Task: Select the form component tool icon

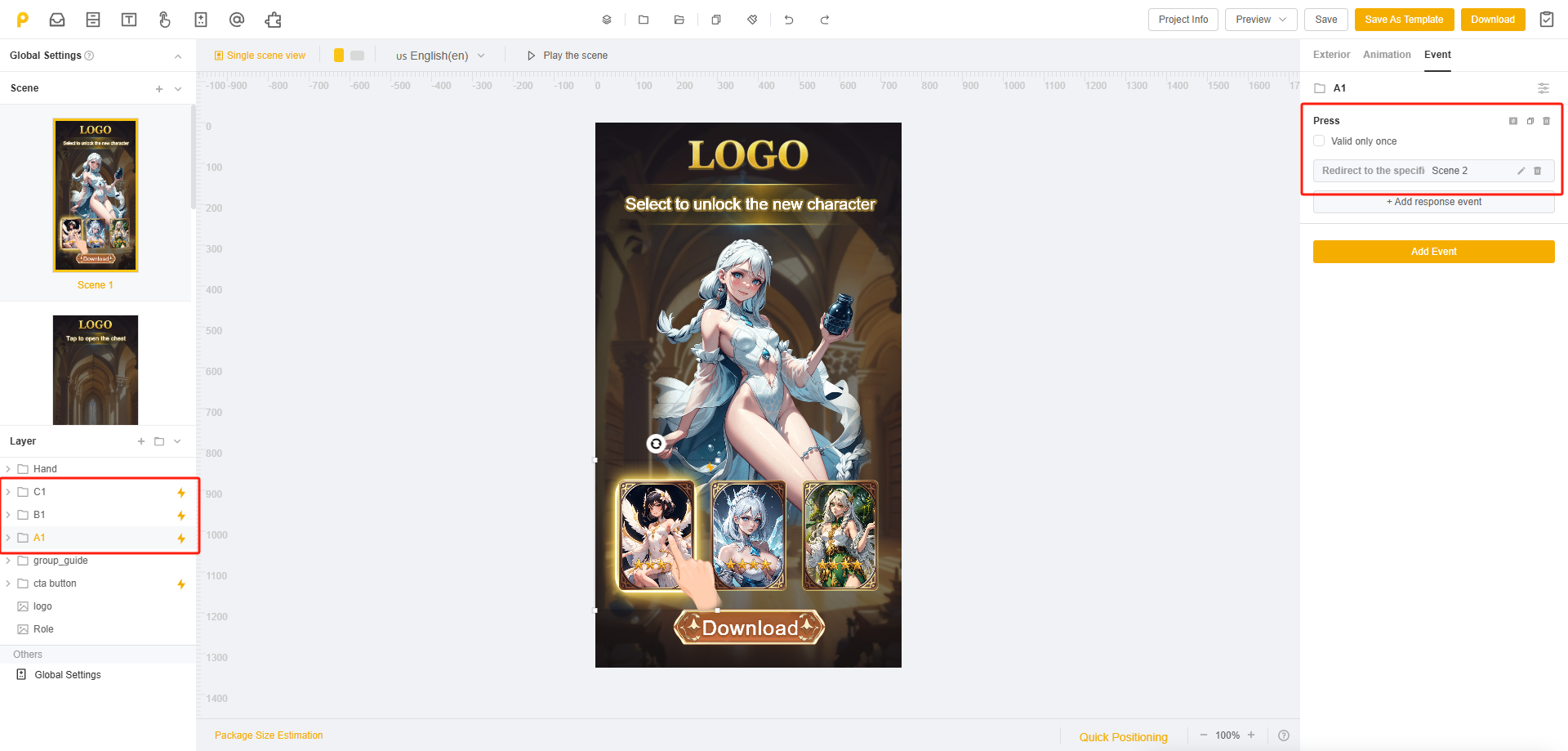Action: [93, 20]
